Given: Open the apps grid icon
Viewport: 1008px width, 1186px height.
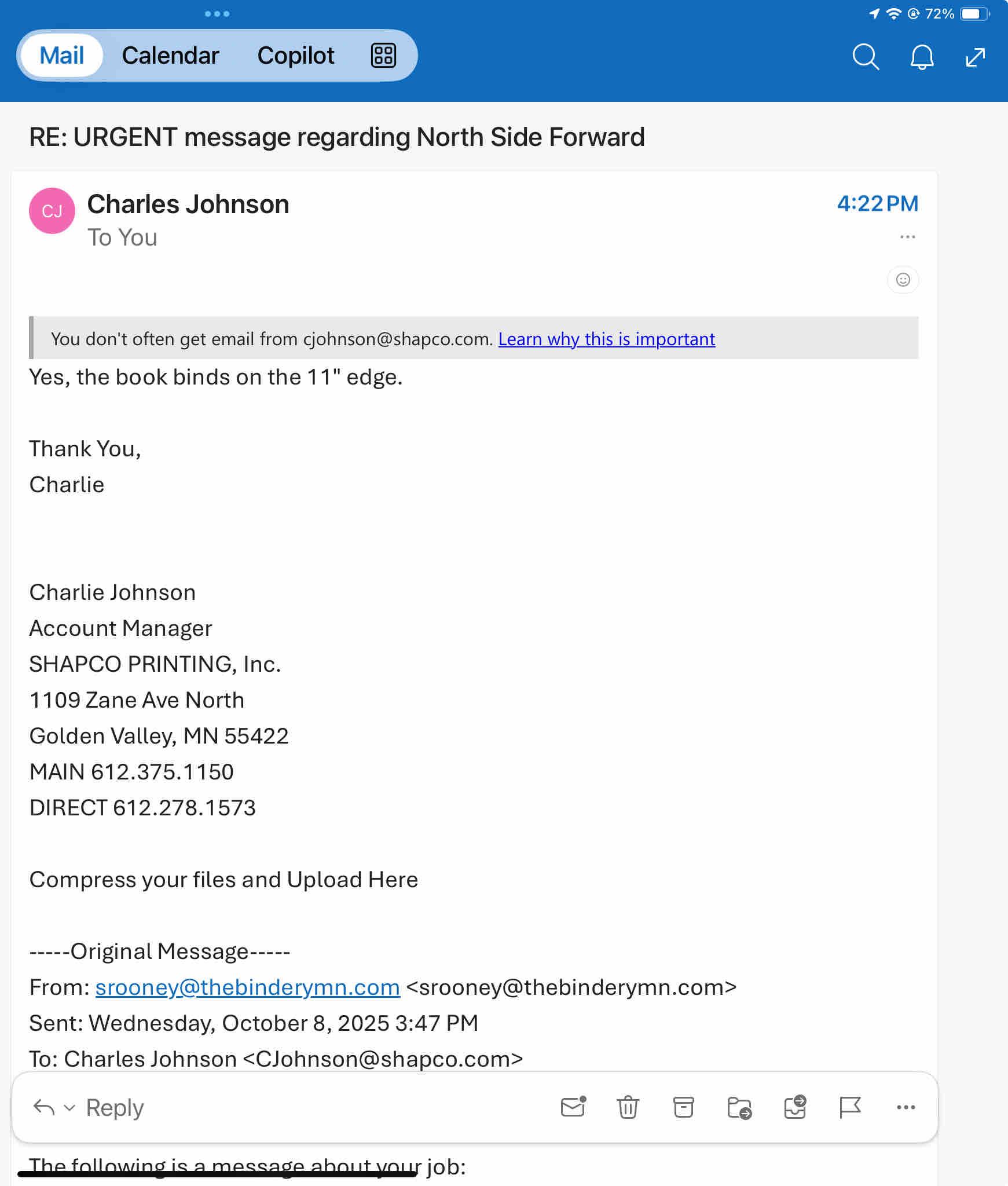Looking at the screenshot, I should 383,56.
